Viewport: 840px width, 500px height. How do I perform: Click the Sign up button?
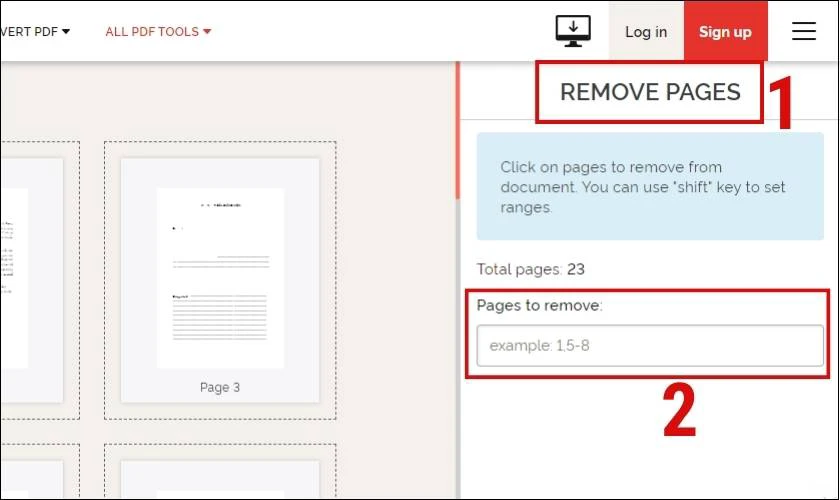[x=725, y=32]
